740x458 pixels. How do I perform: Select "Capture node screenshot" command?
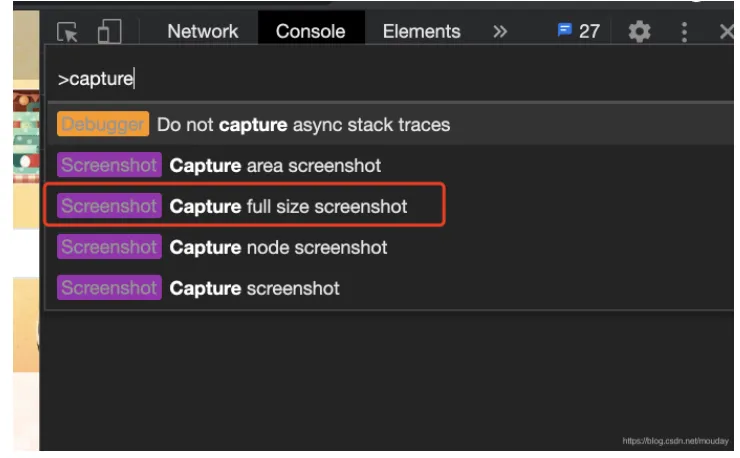(278, 247)
